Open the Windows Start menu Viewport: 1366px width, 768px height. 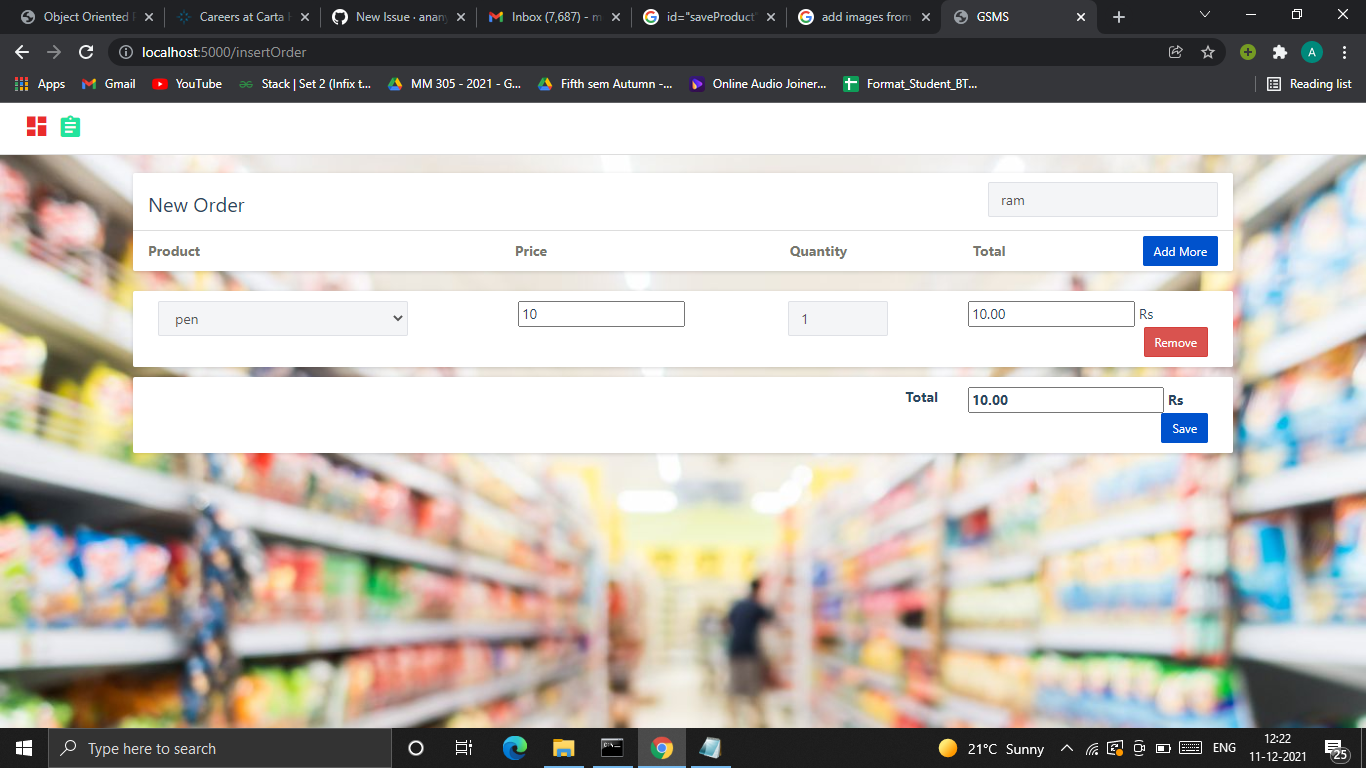[x=22, y=747]
